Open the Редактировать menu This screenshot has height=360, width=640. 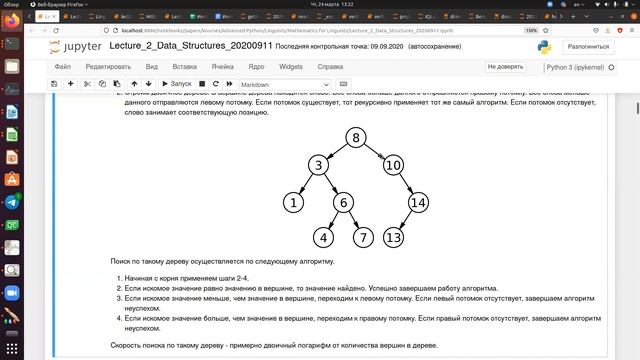[108, 67]
